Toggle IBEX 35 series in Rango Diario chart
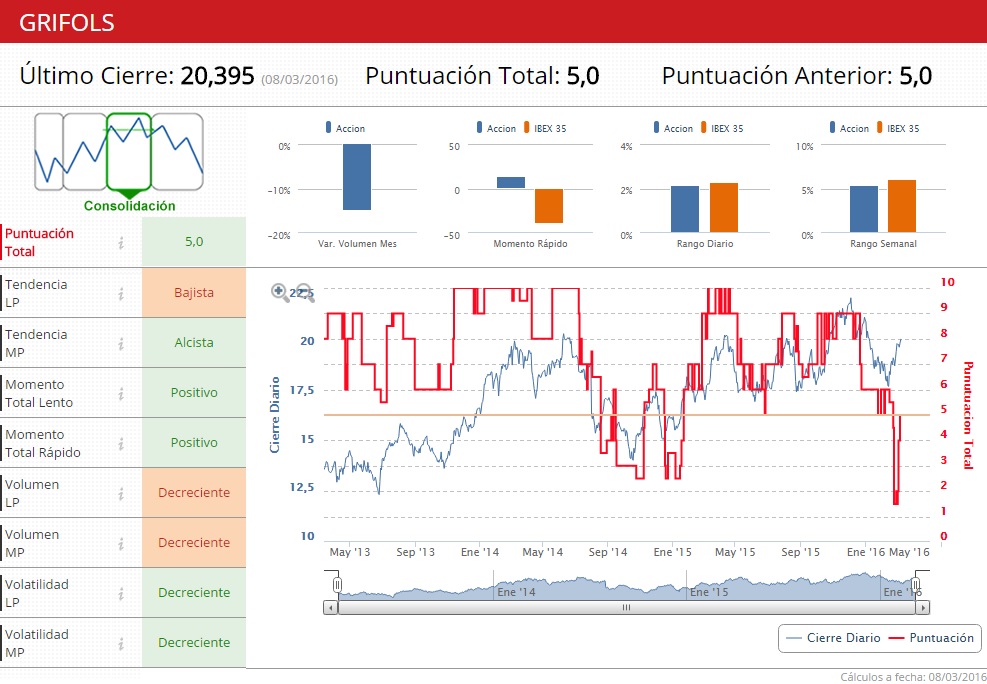The image size is (987, 684). click(x=722, y=128)
